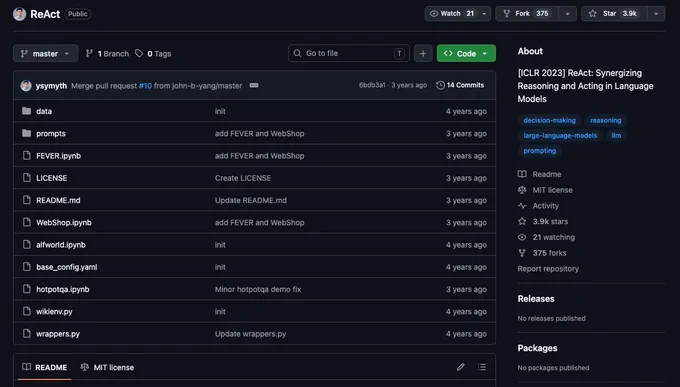Expand the Watch options dropdown arrow
The image size is (680, 387).
[x=484, y=13]
